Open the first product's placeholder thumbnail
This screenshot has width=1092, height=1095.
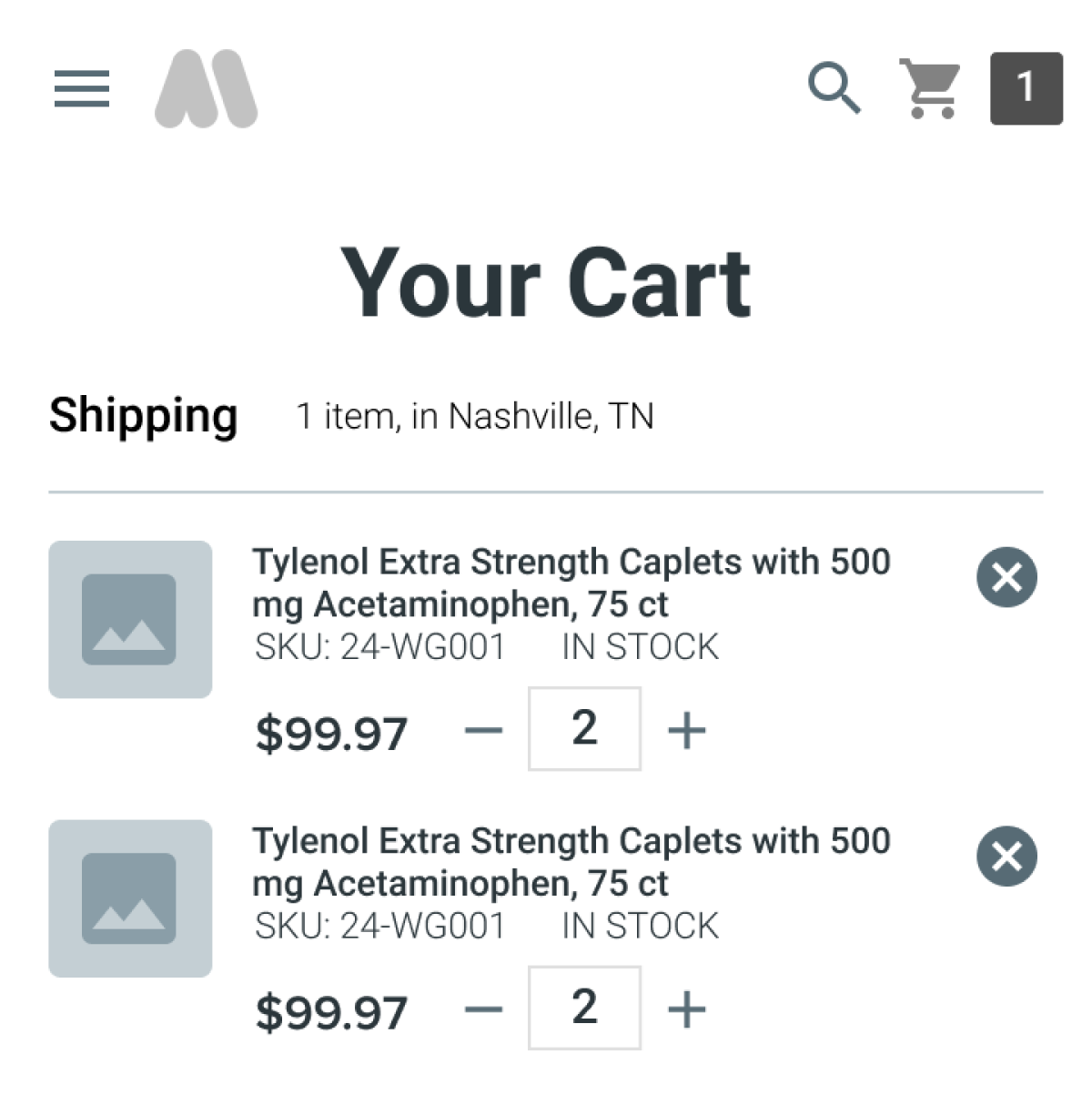tap(130, 620)
